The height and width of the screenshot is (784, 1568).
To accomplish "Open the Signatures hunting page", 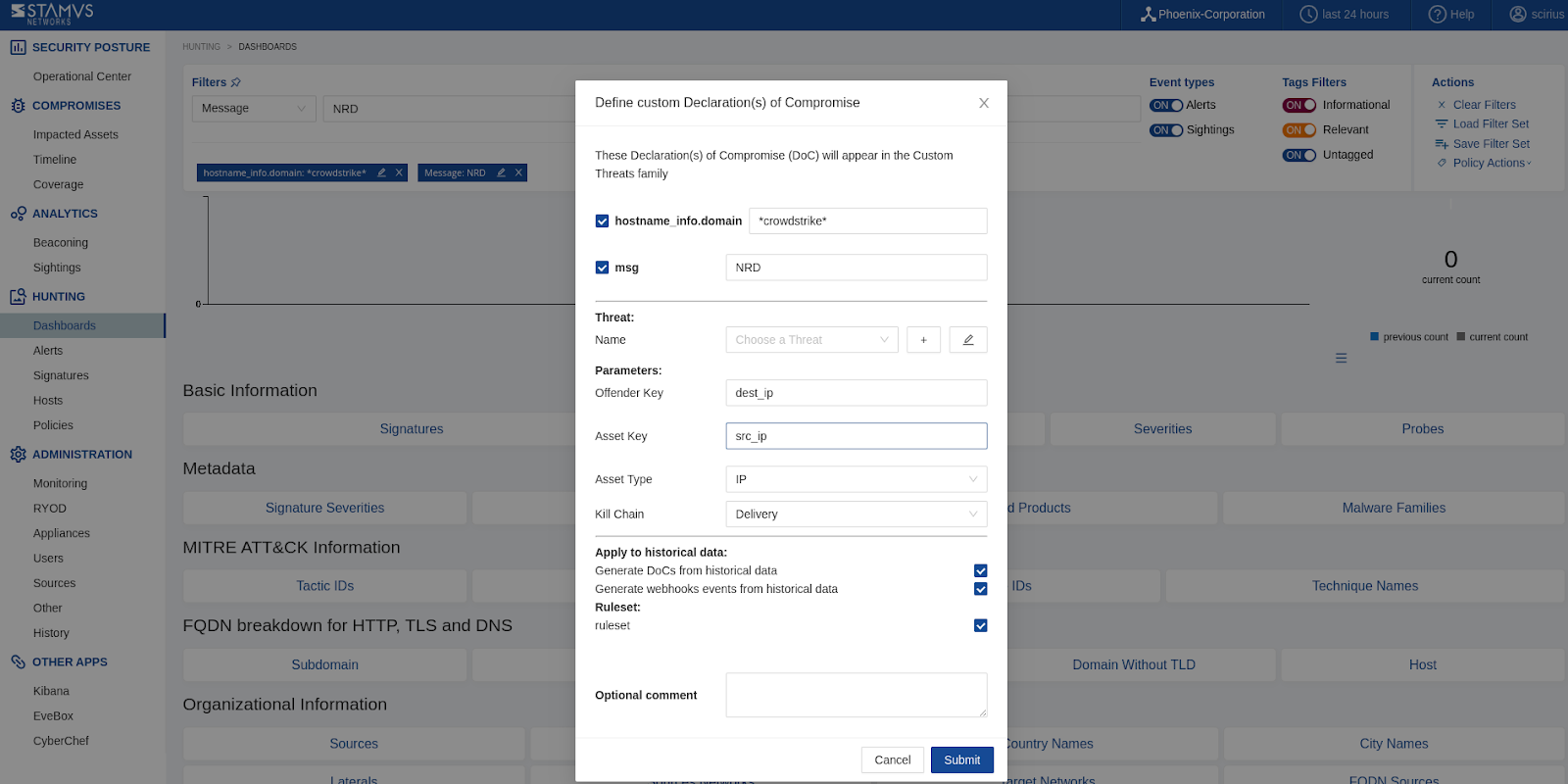I will pos(61,375).
